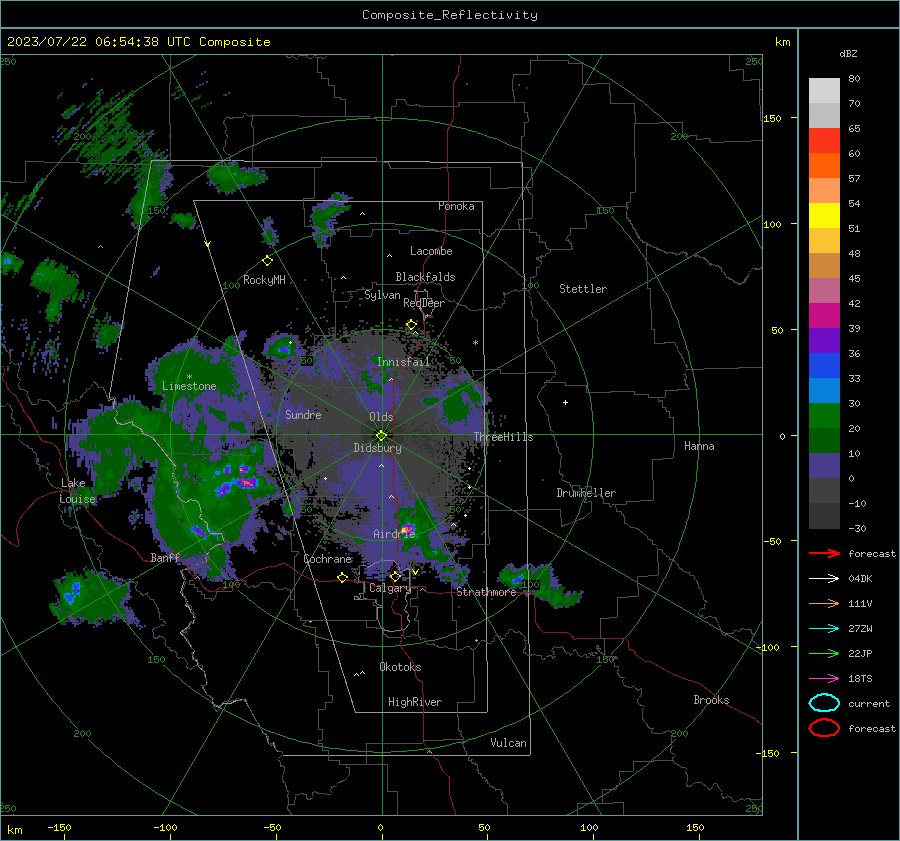Click the light blue swatch above 30 dBZ
Viewport: 900px width, 841px height.
824,390
